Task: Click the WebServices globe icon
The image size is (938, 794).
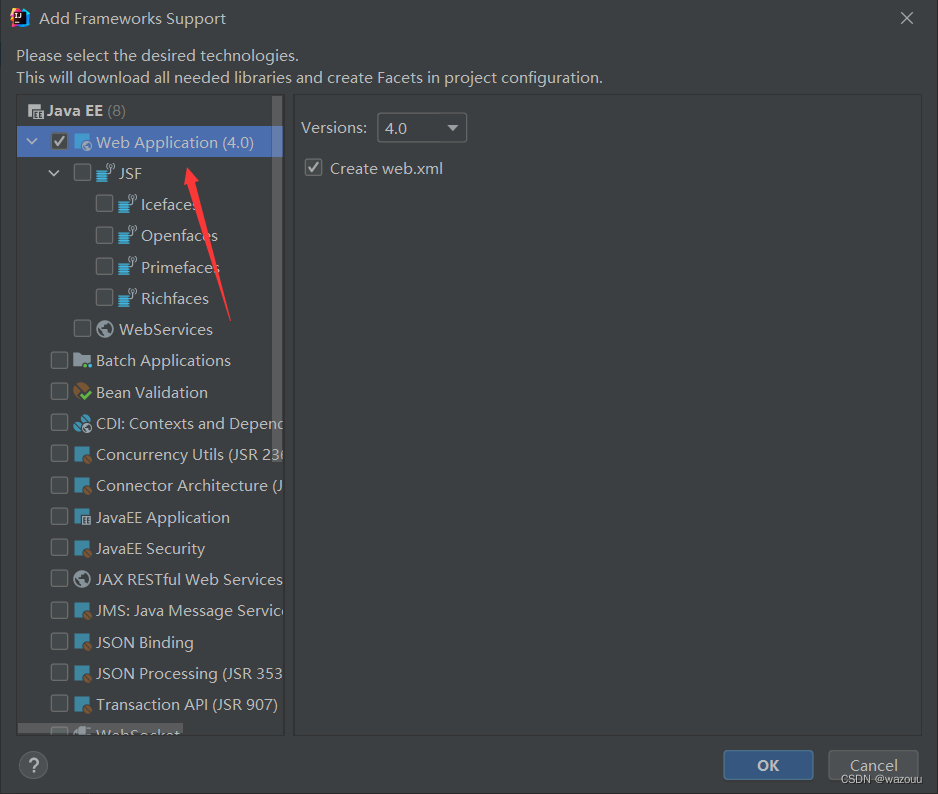Action: click(x=105, y=329)
